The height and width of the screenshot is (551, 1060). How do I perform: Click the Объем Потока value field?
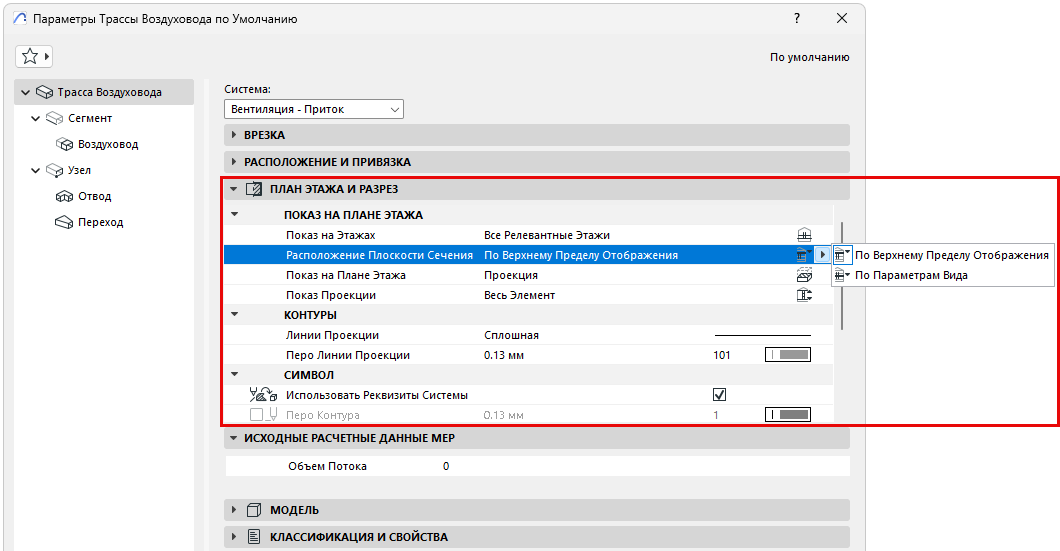coord(446,466)
